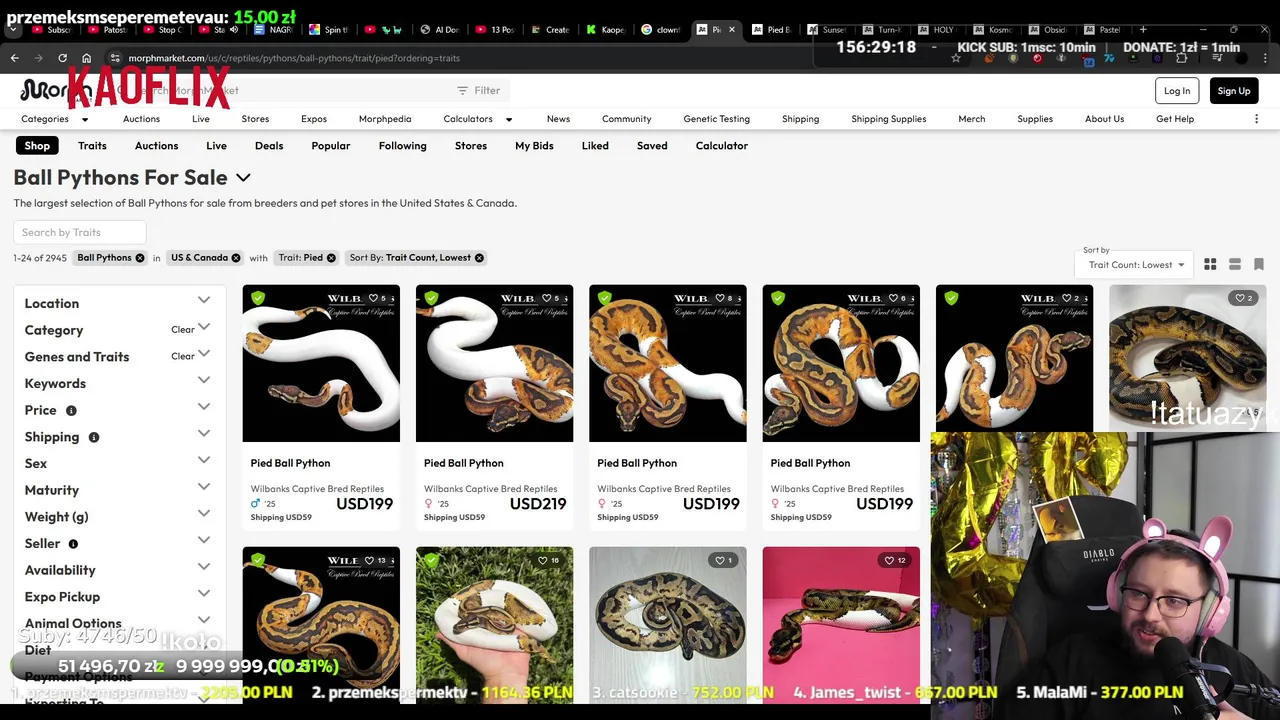Select the Shop tab
The image size is (1280, 720).
pos(37,146)
